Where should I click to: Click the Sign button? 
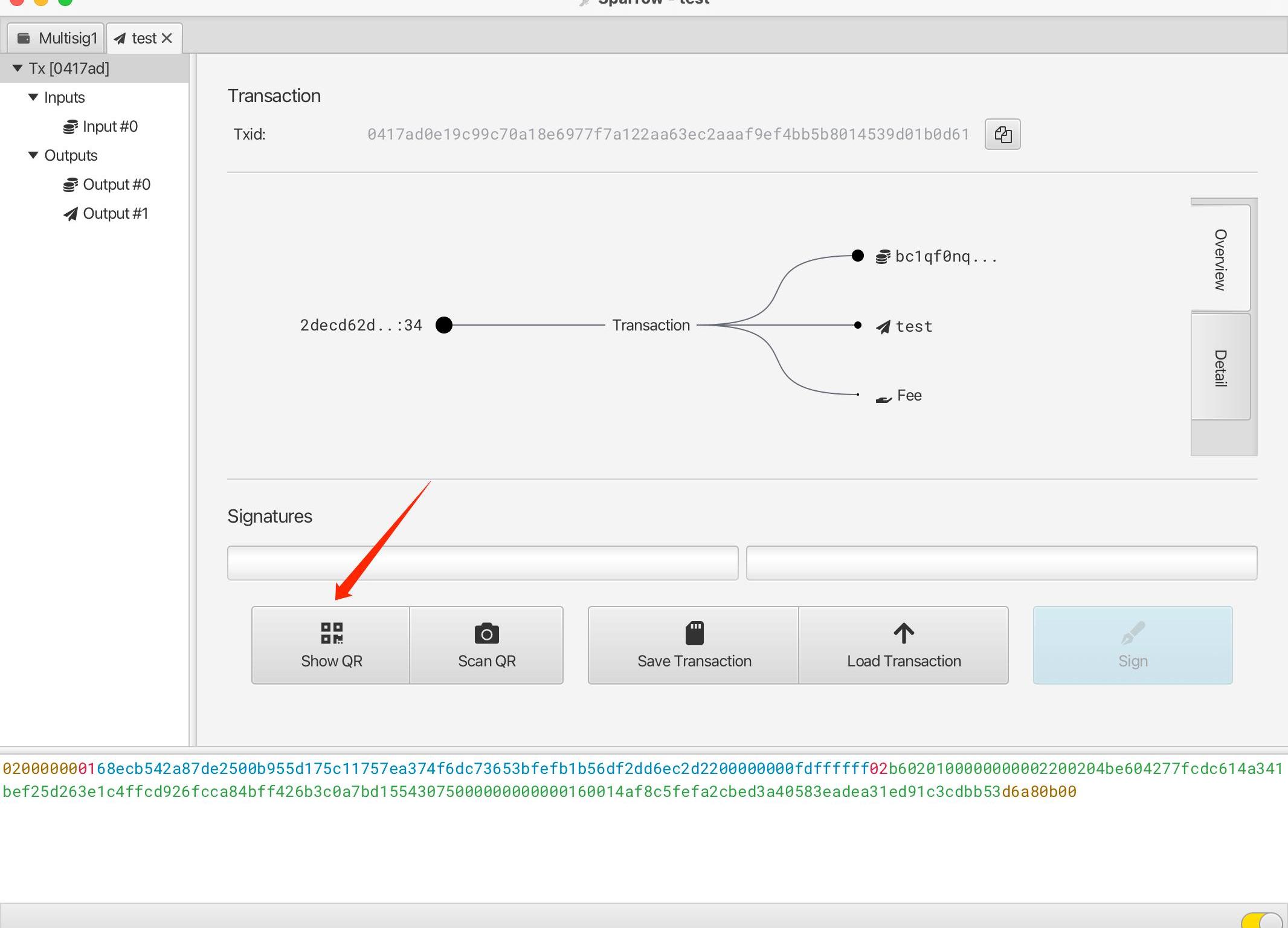1132,645
